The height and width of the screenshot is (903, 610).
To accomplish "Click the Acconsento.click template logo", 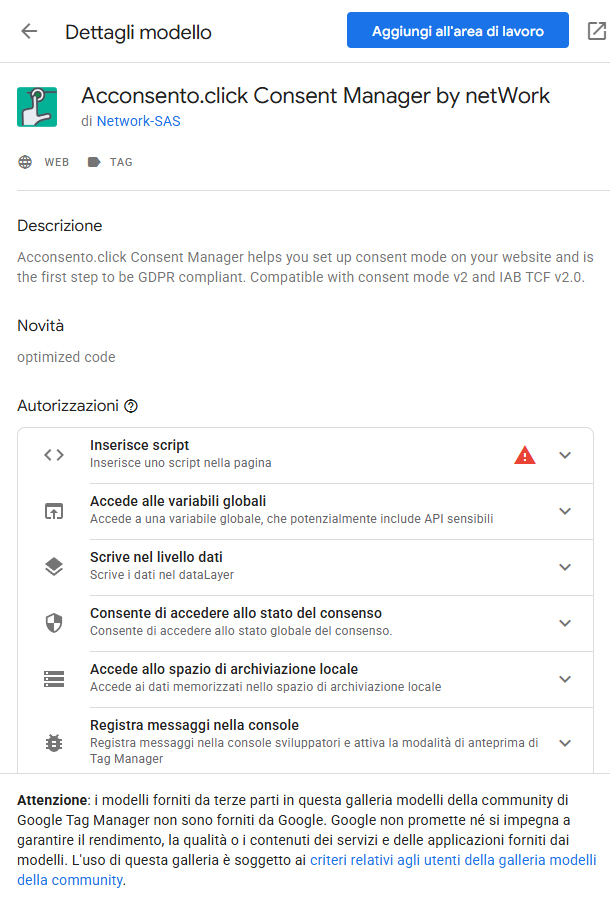I will 37,107.
